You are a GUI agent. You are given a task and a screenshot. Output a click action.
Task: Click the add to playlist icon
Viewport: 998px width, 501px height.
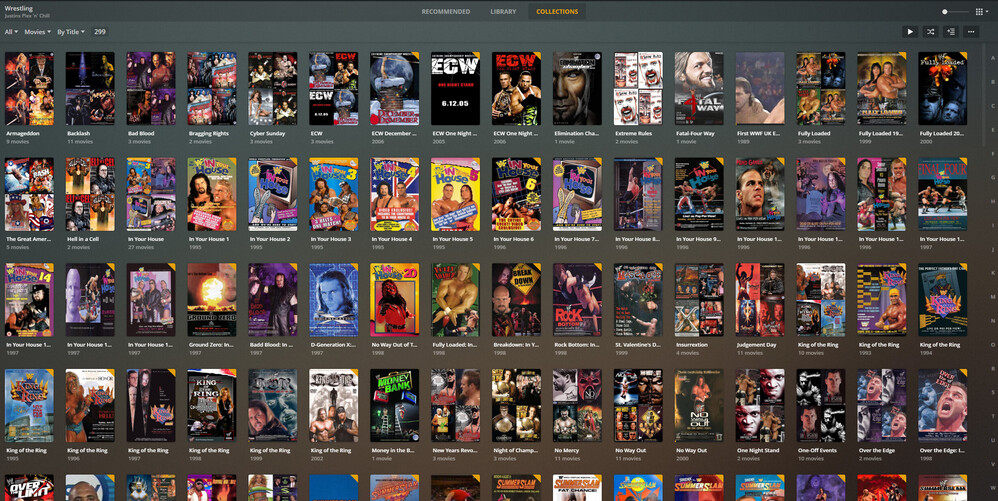coord(951,31)
